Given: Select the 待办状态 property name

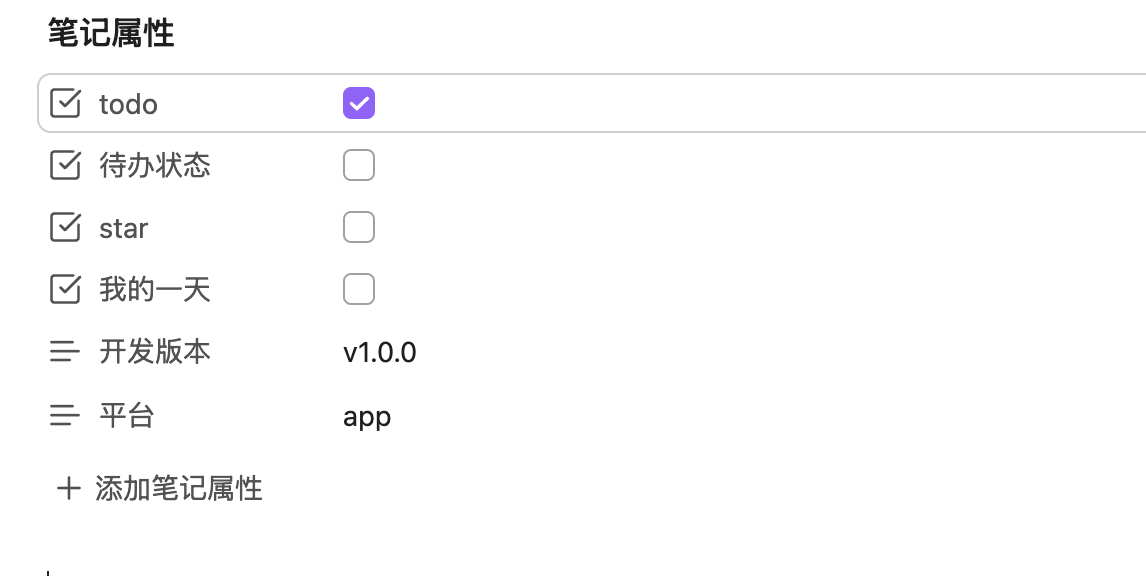Looking at the screenshot, I should [155, 165].
